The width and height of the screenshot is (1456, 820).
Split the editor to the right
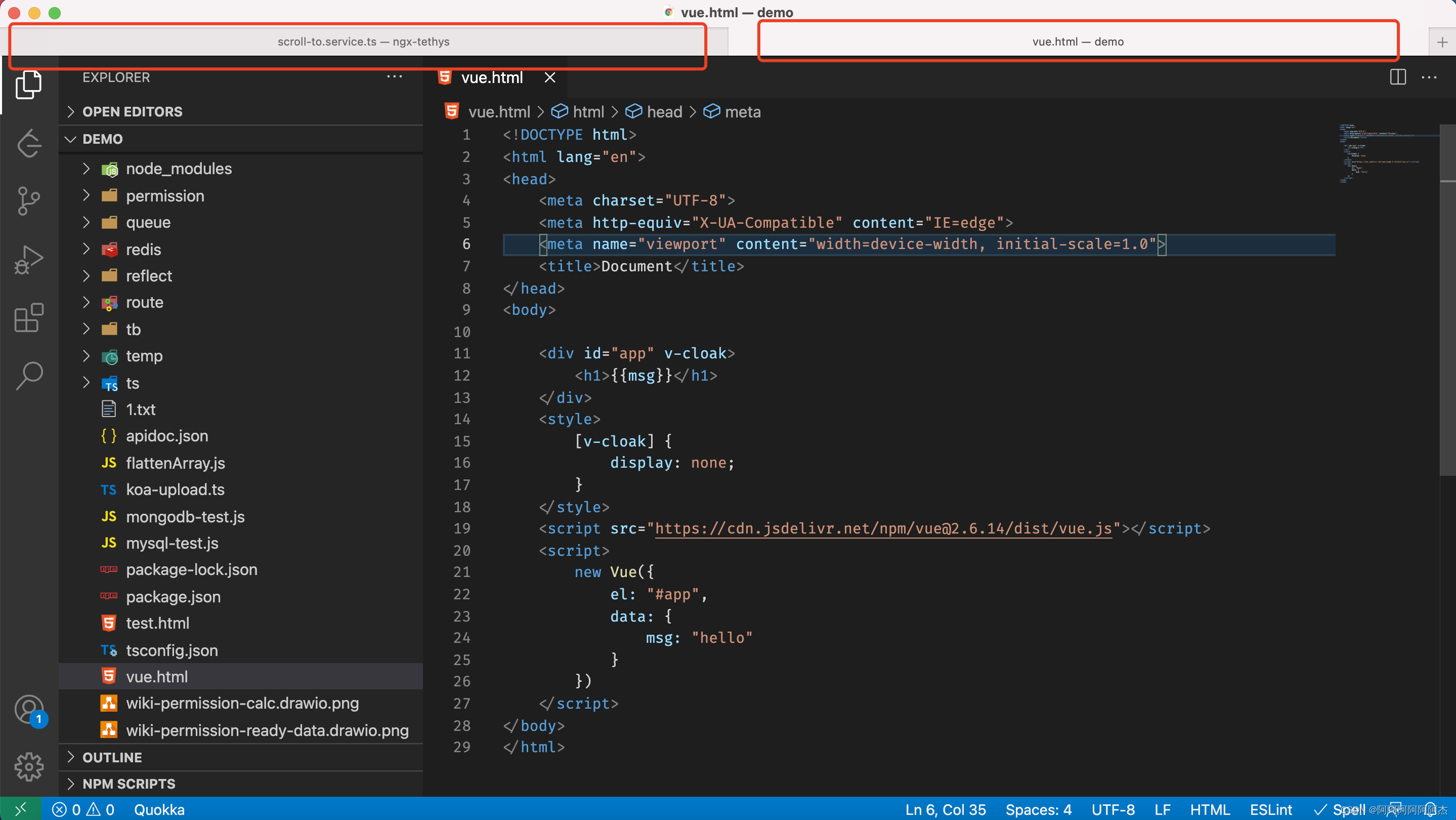(x=1397, y=77)
